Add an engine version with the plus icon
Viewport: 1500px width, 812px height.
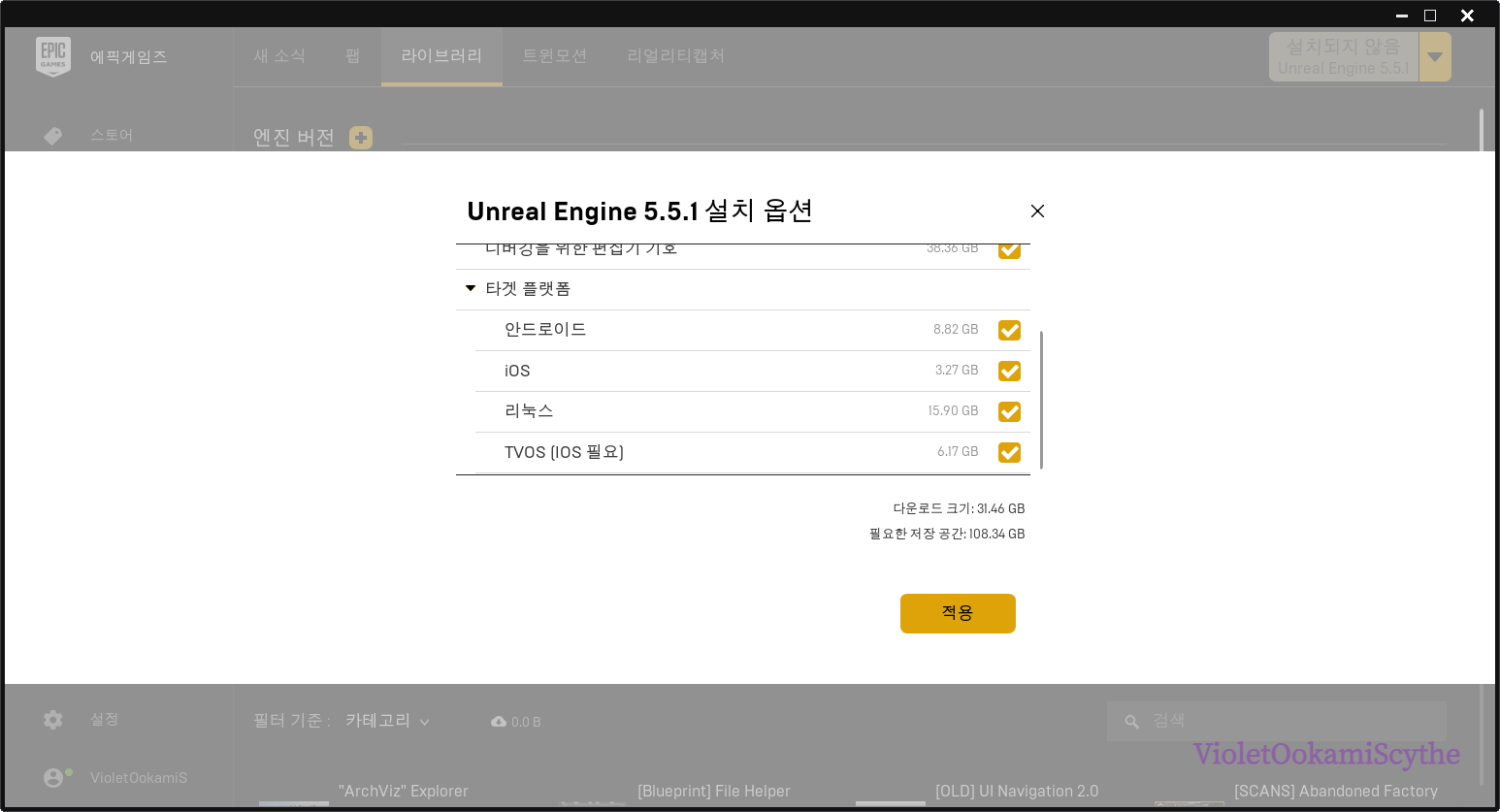[361, 138]
